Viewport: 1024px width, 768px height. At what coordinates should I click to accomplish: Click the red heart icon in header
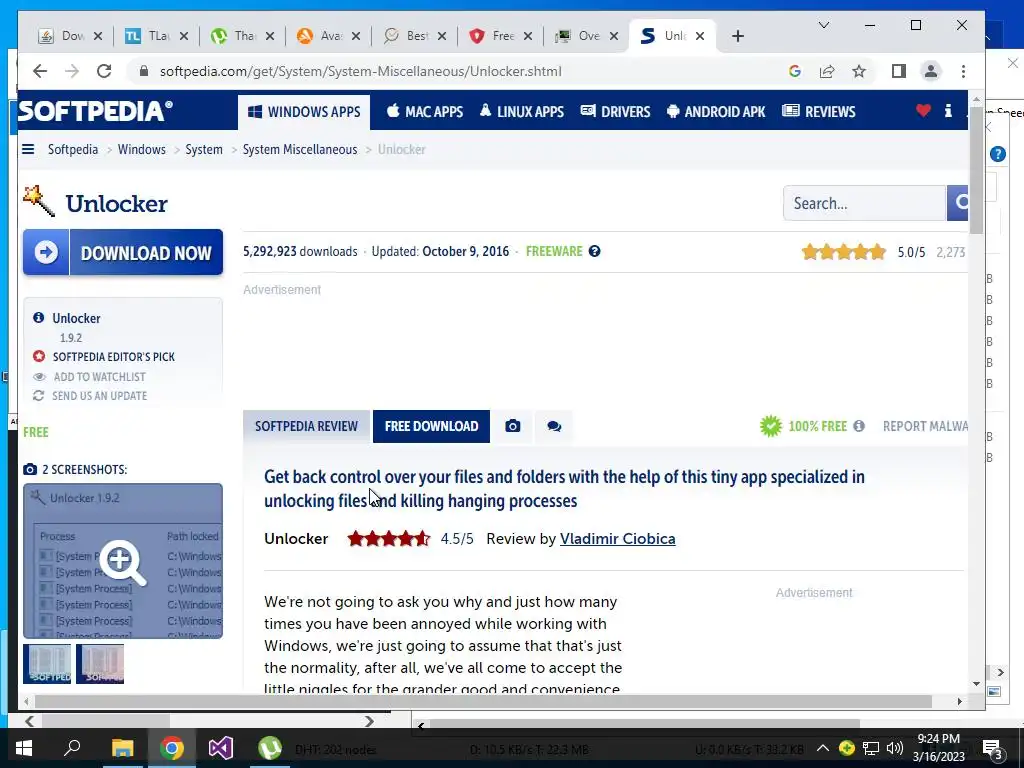923,111
